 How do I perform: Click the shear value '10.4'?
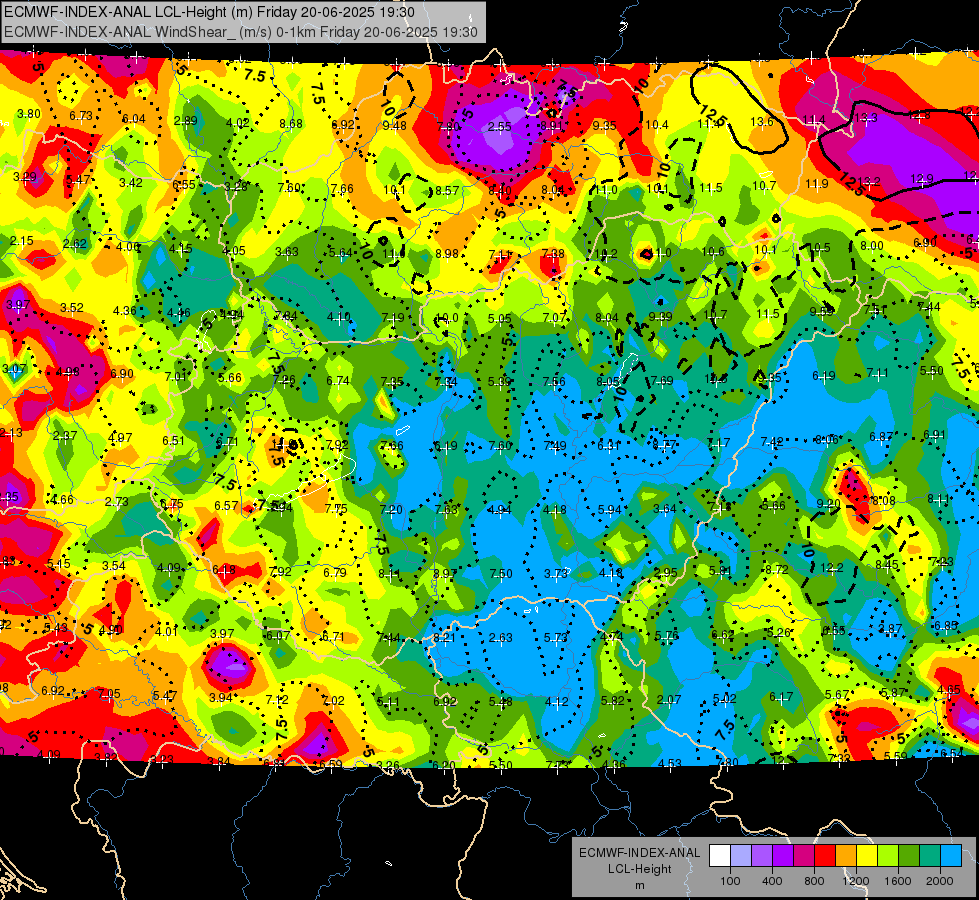pyautogui.click(x=657, y=125)
